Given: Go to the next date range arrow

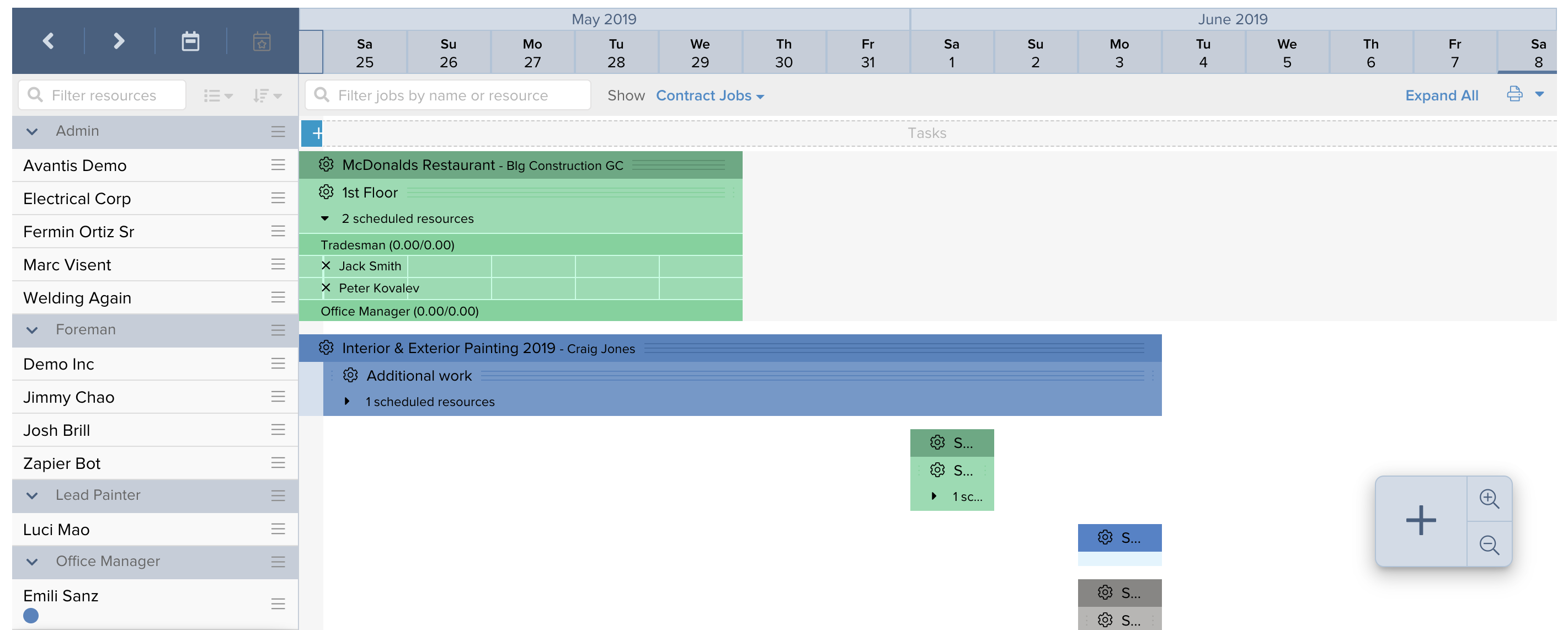Looking at the screenshot, I should pos(119,41).
